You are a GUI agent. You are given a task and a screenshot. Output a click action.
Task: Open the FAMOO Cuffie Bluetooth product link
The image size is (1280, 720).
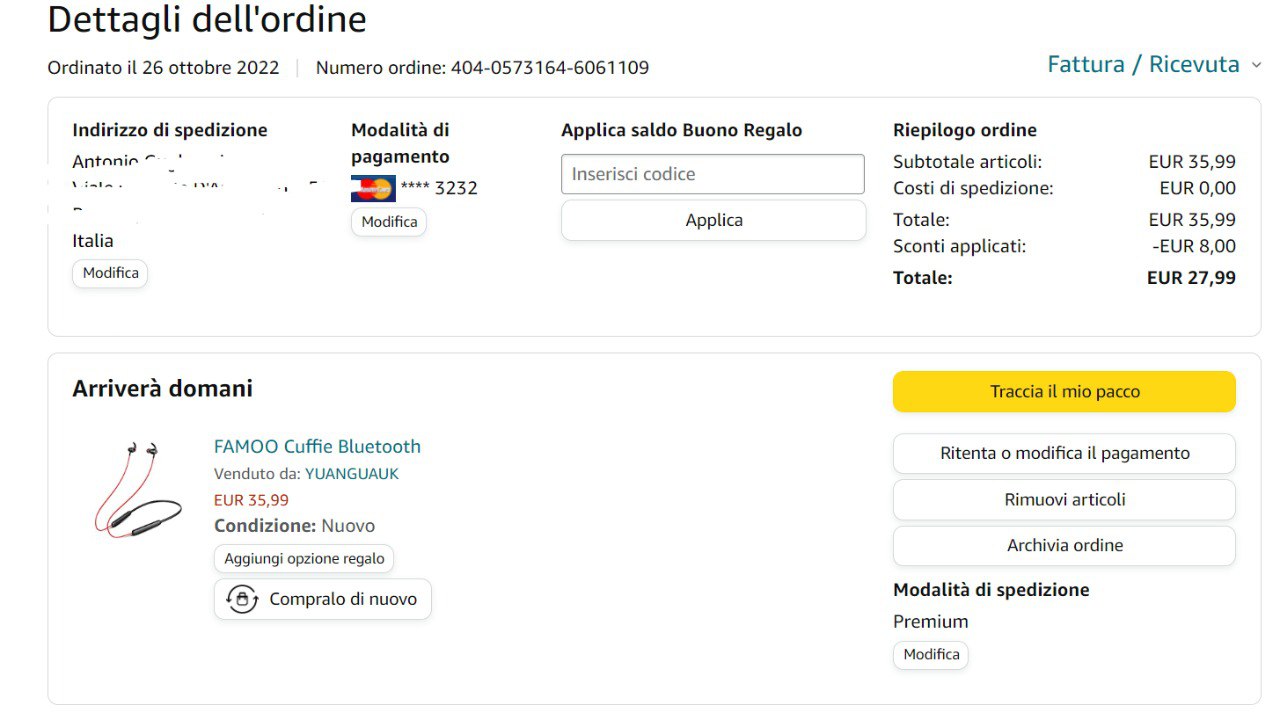[317, 447]
